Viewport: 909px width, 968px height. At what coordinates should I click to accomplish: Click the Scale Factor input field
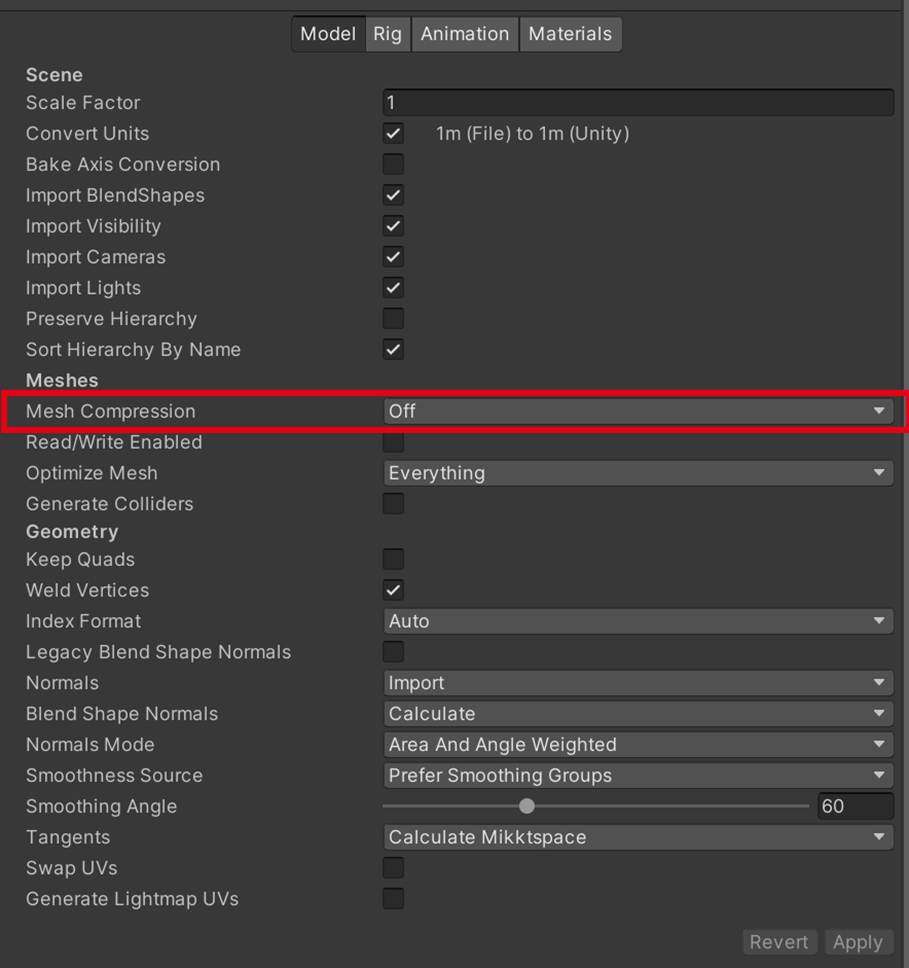point(638,103)
